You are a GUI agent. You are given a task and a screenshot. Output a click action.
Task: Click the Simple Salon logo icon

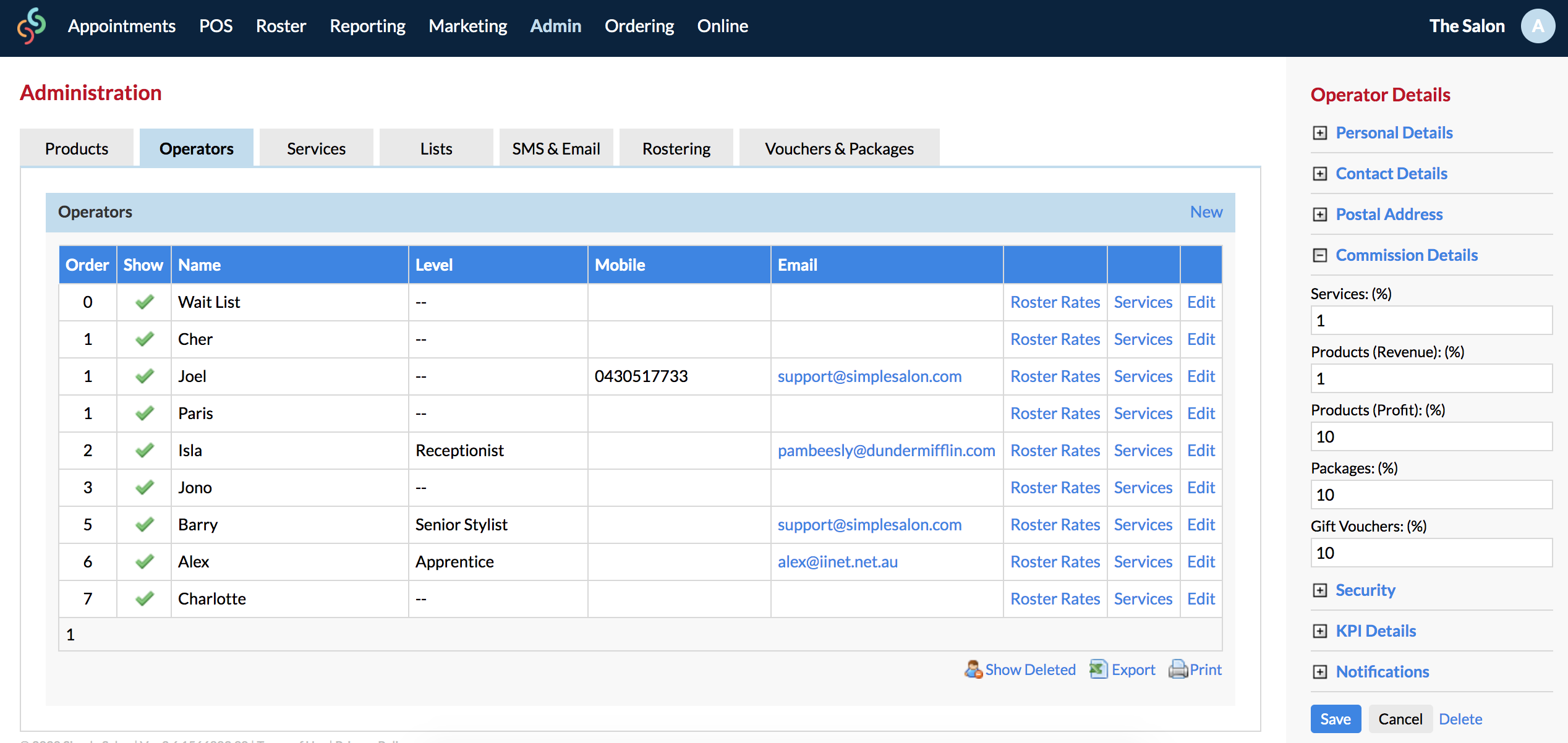point(32,26)
